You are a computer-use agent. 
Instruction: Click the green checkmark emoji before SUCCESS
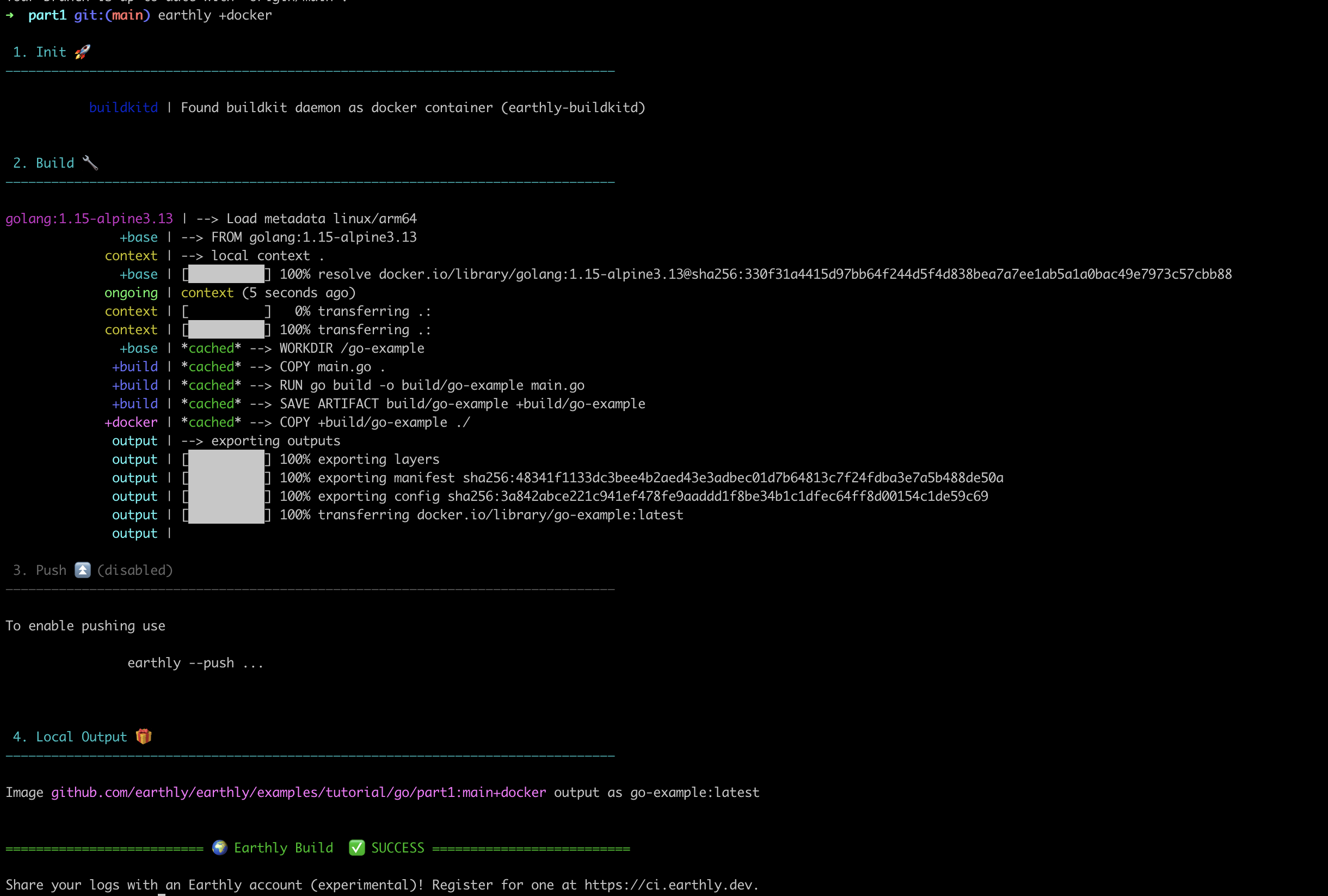click(357, 848)
